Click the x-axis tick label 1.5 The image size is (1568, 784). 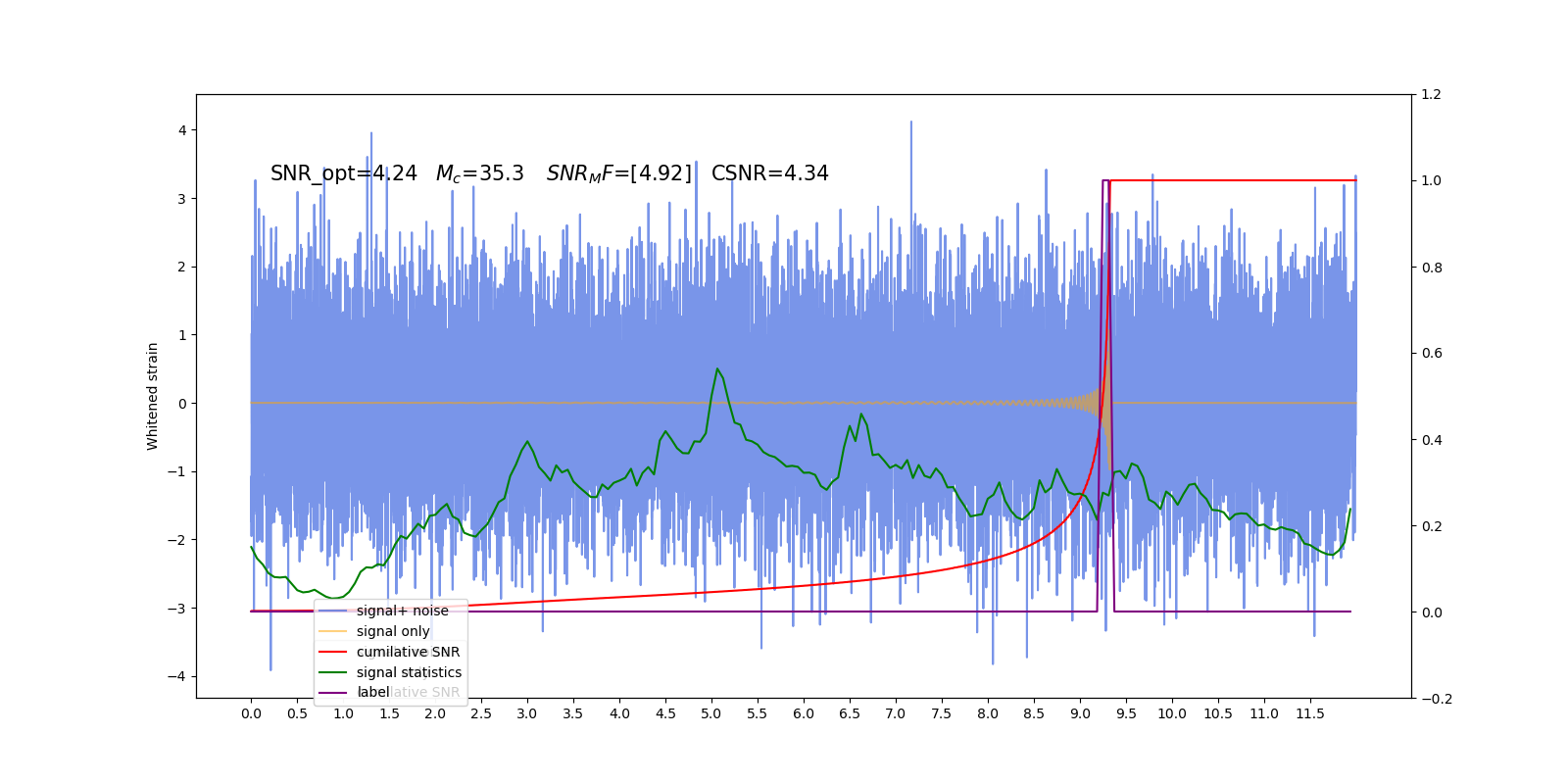[389, 713]
